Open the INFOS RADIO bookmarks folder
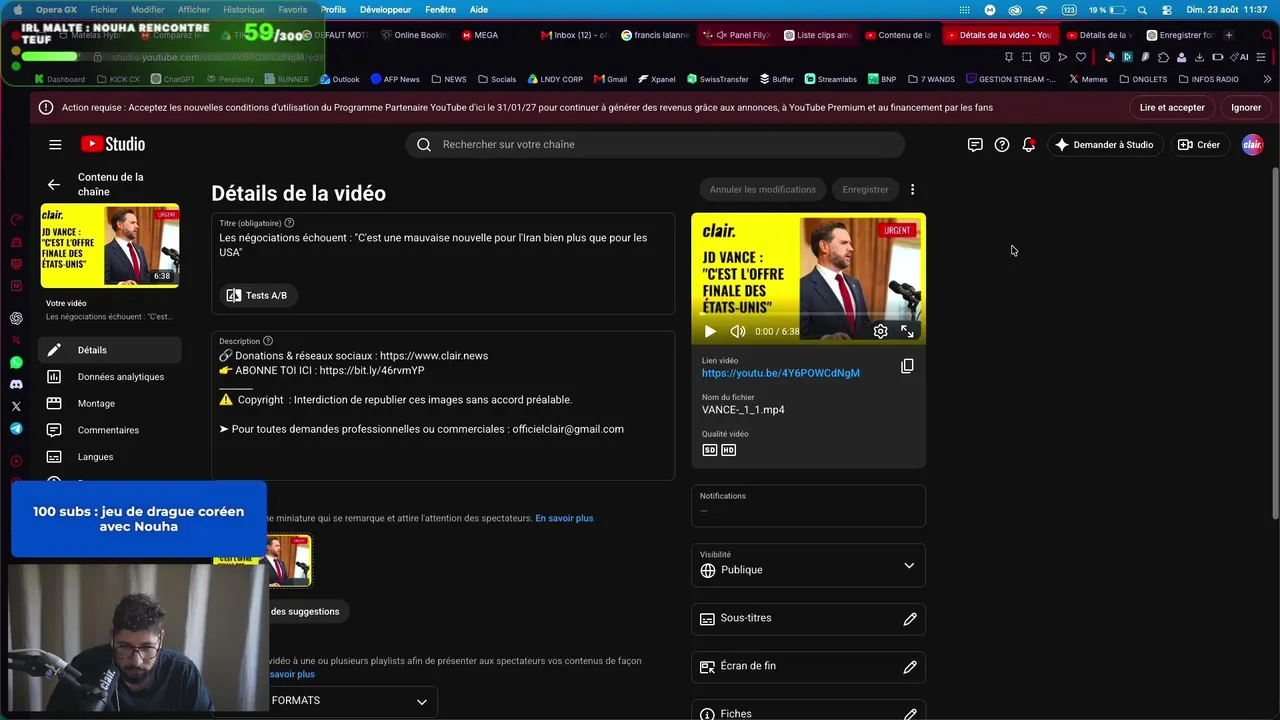1280x720 pixels. 1209,79
